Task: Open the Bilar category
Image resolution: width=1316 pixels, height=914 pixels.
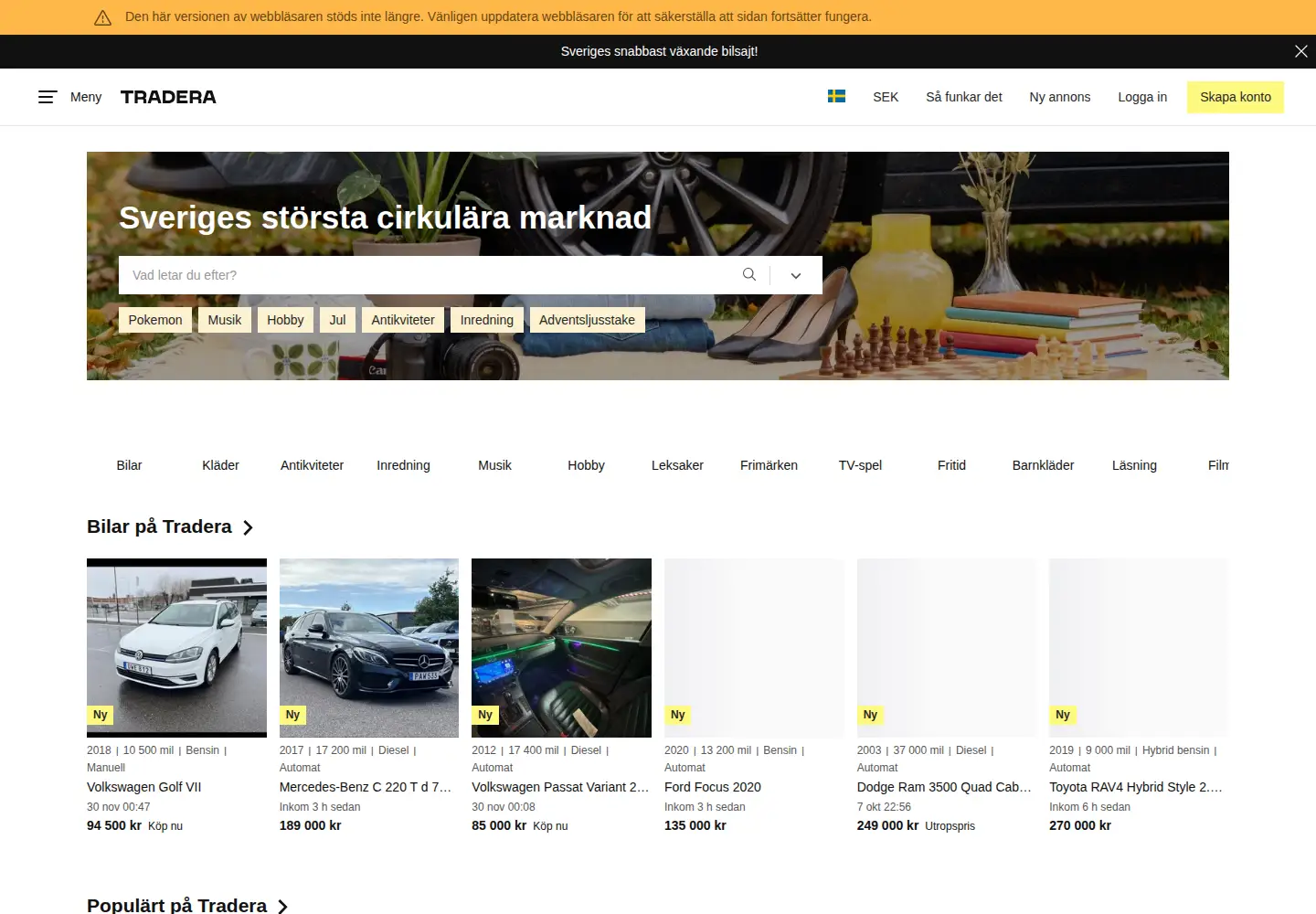Action: click(x=129, y=465)
